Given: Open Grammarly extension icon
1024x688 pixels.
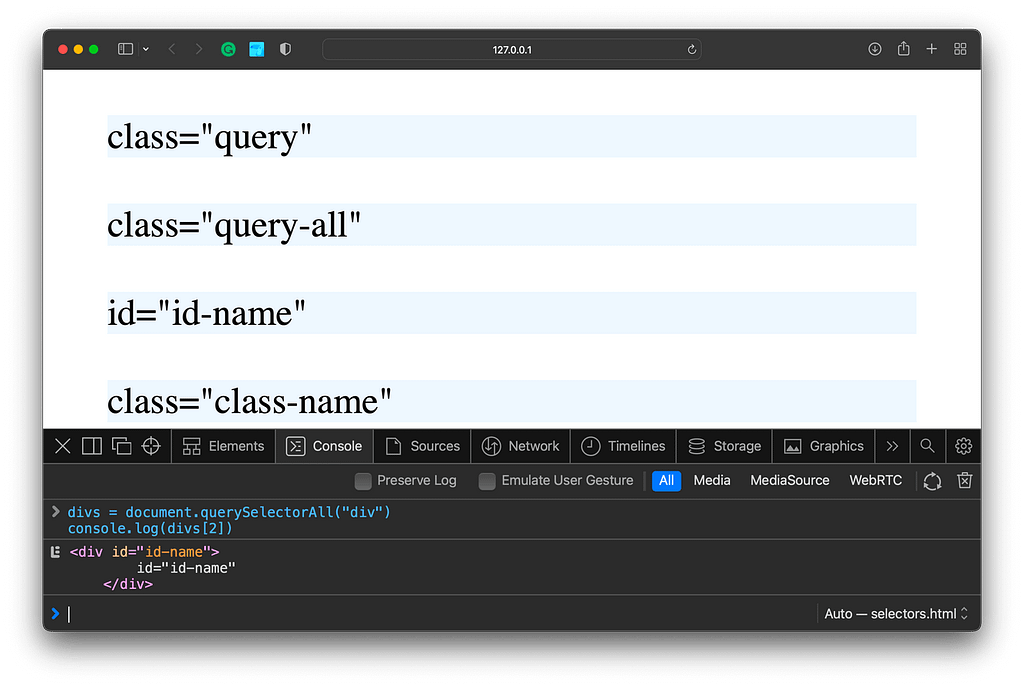Looking at the screenshot, I should (228, 49).
